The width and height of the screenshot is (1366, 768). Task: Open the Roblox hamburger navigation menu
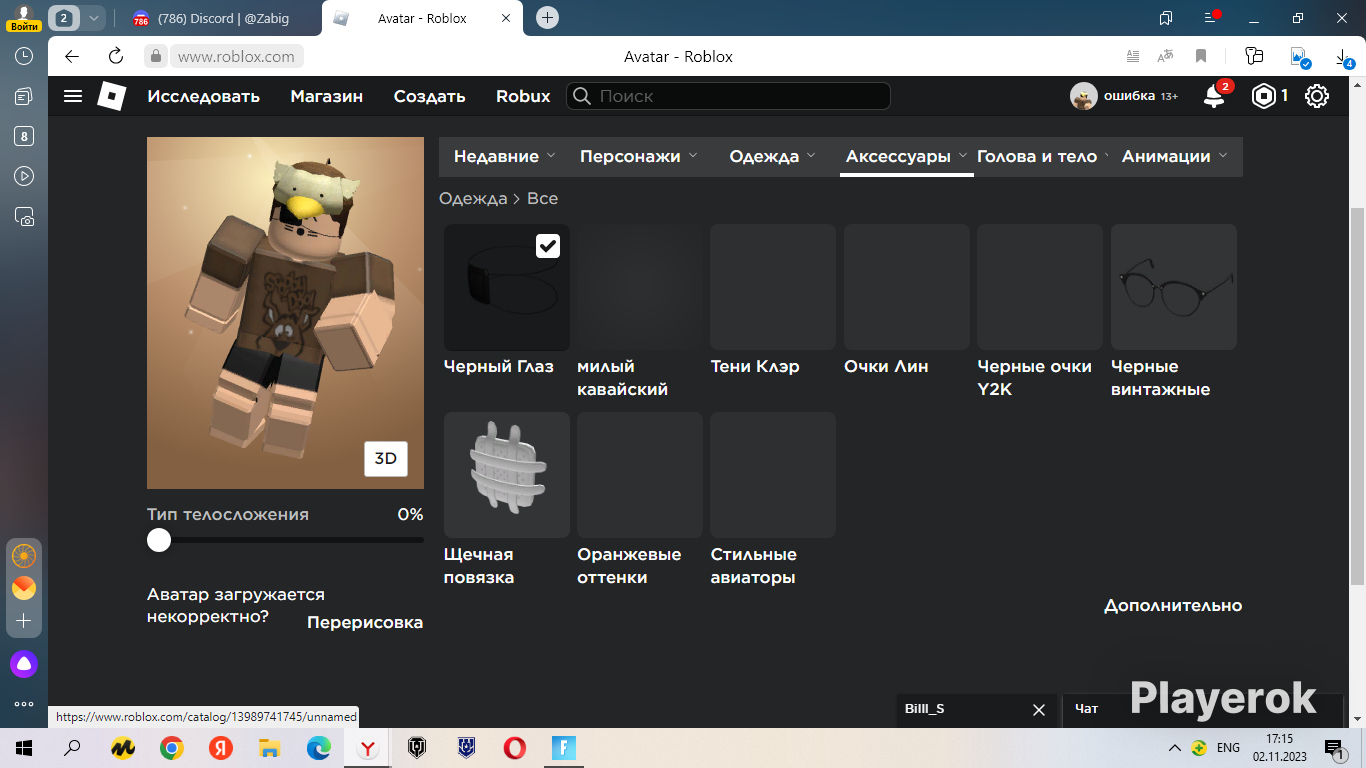(73, 96)
